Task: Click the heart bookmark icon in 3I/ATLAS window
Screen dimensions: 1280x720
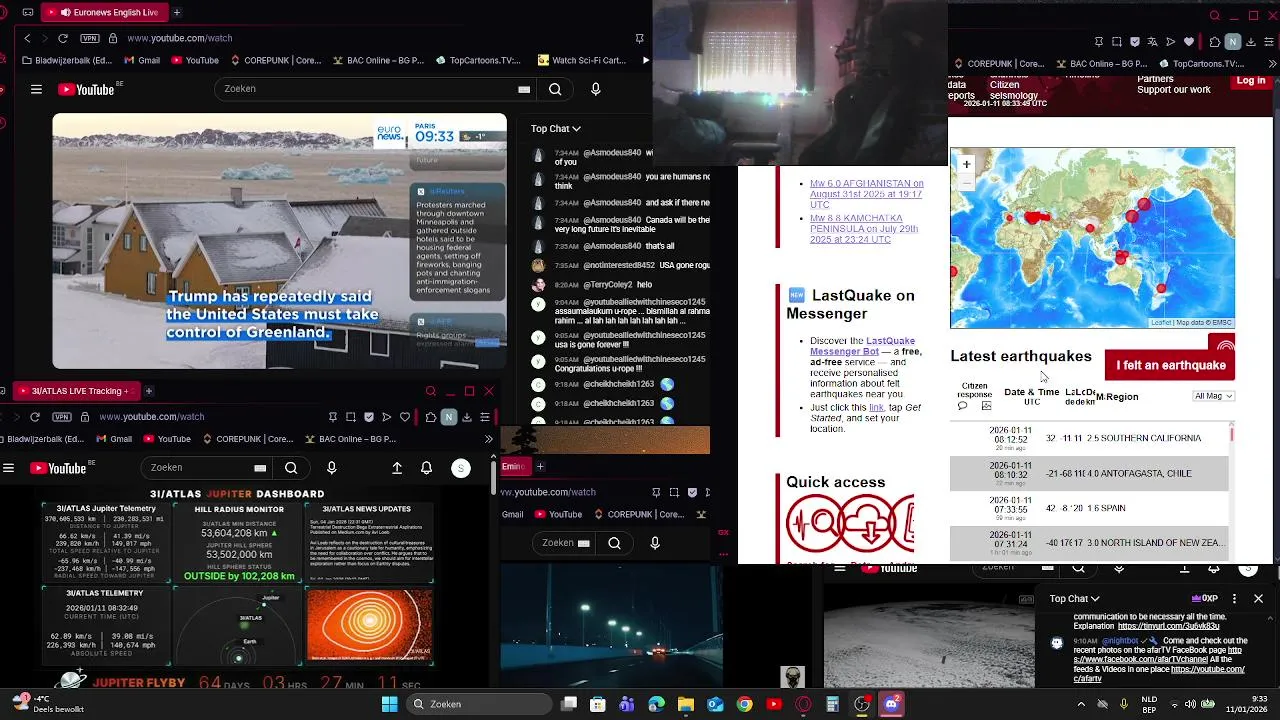Action: tap(405, 417)
